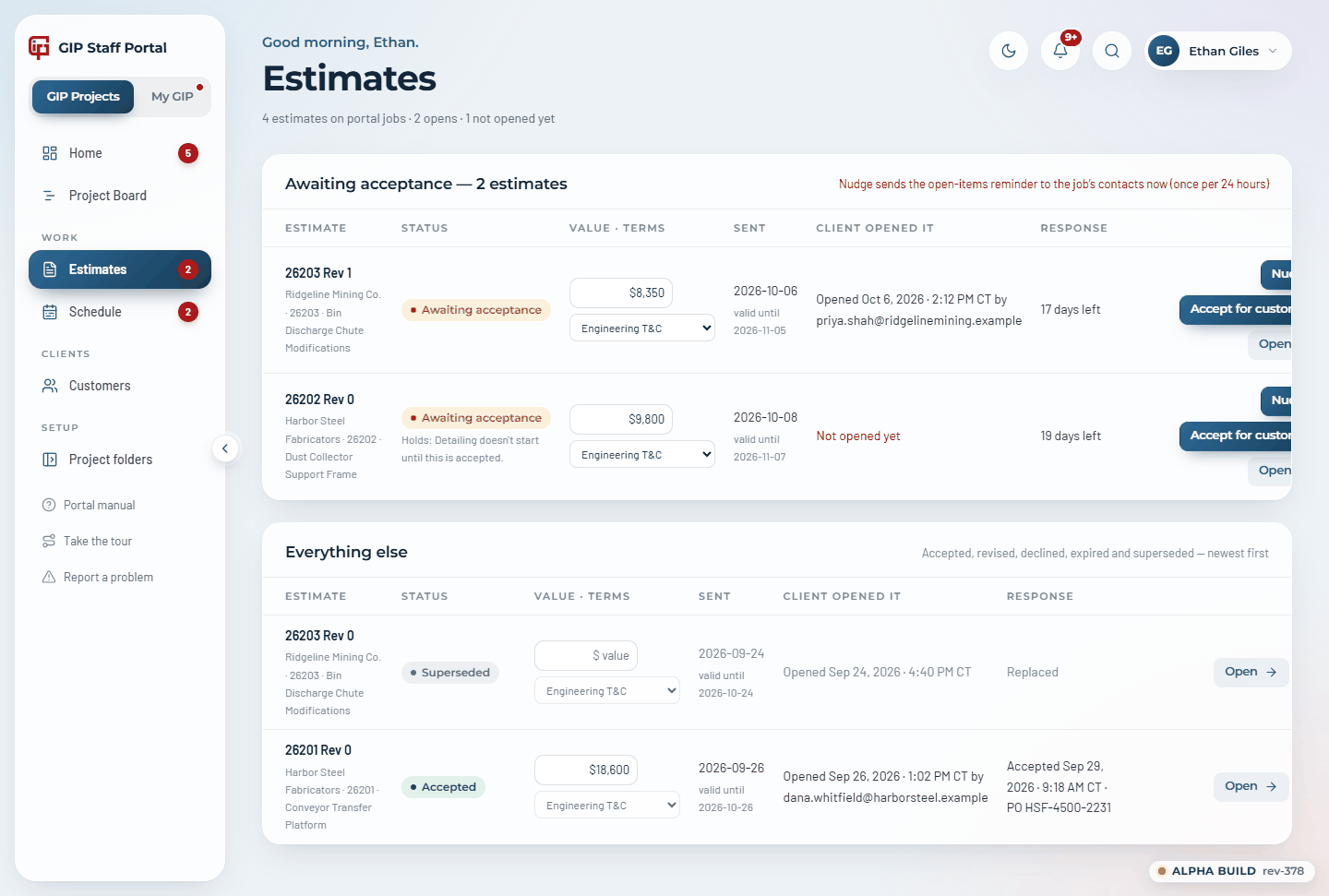1329x896 pixels.
Task: Click the empty $ value field for 26203 Rev 0
Action: pos(586,655)
